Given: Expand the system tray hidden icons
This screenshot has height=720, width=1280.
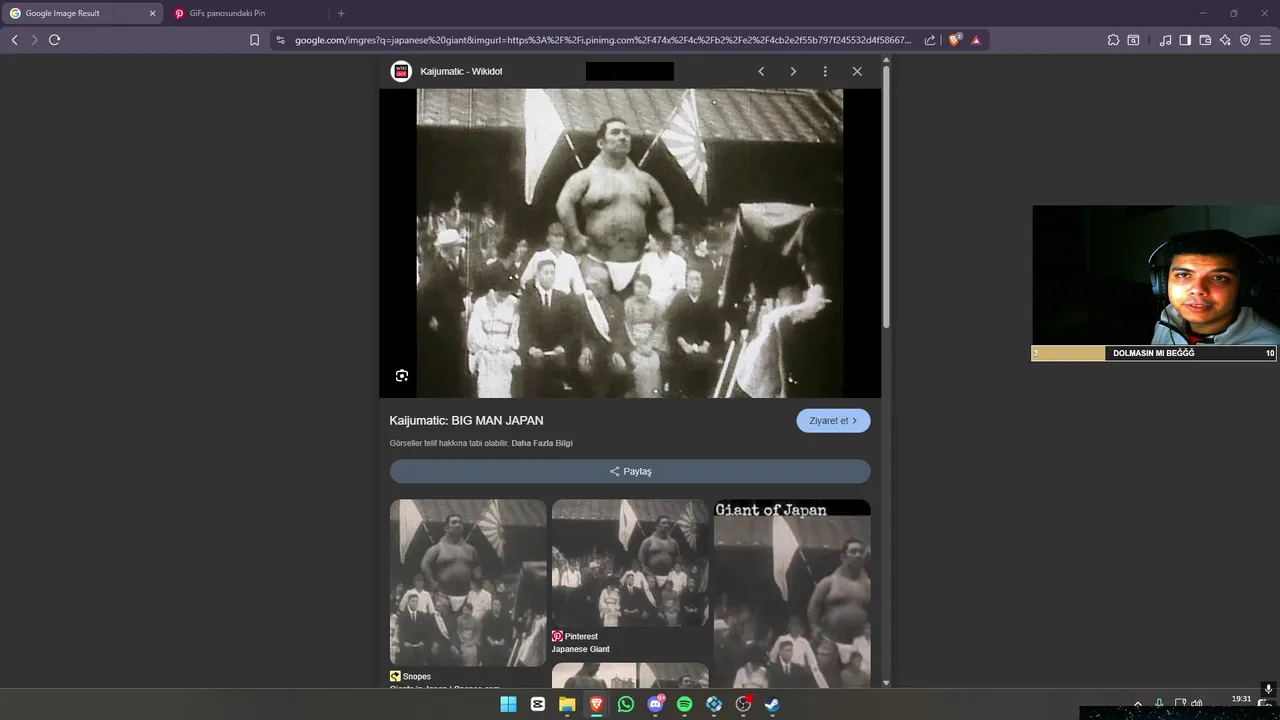Looking at the screenshot, I should click(x=1137, y=704).
